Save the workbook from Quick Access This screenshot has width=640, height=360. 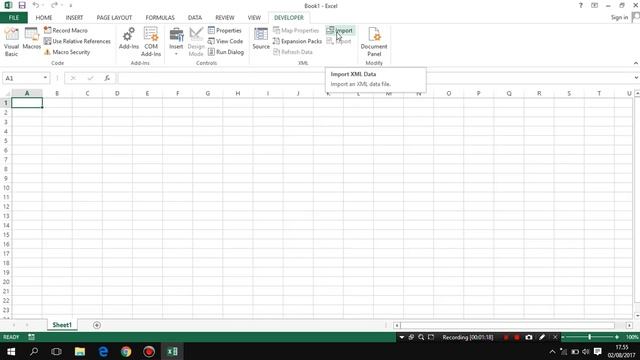click(22, 5)
